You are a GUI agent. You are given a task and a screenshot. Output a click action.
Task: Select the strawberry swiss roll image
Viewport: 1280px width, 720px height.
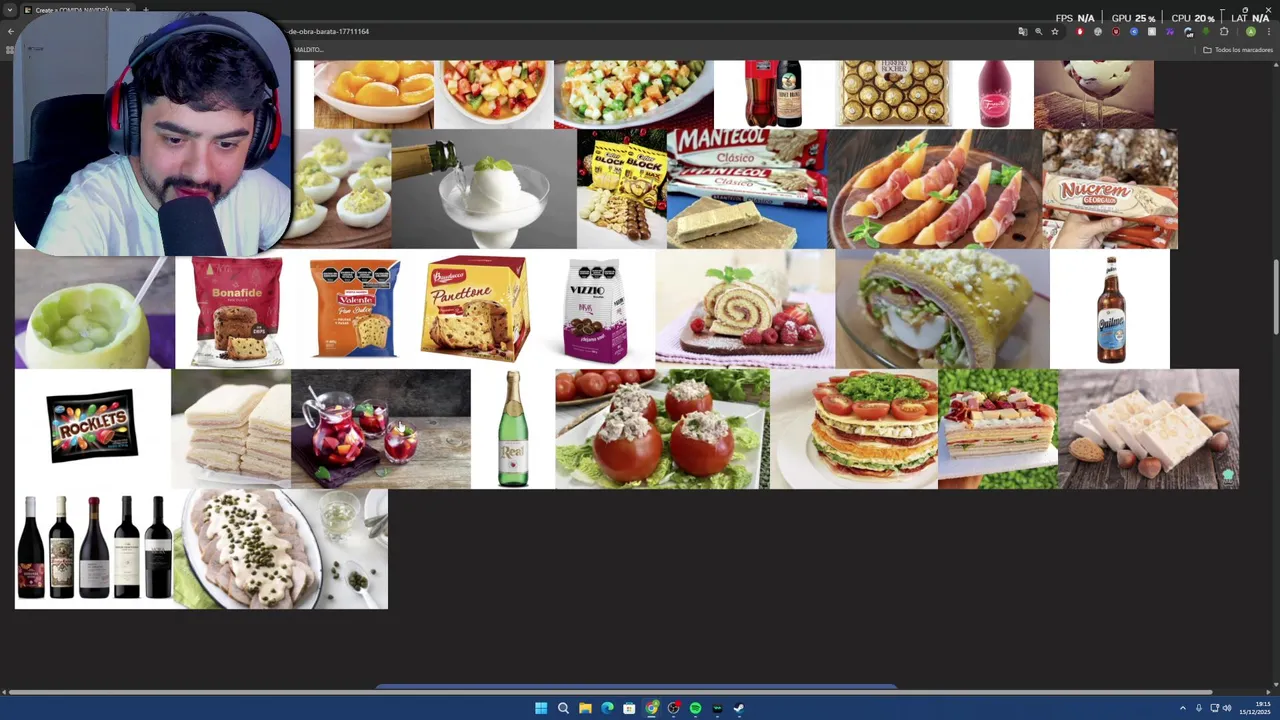745,309
